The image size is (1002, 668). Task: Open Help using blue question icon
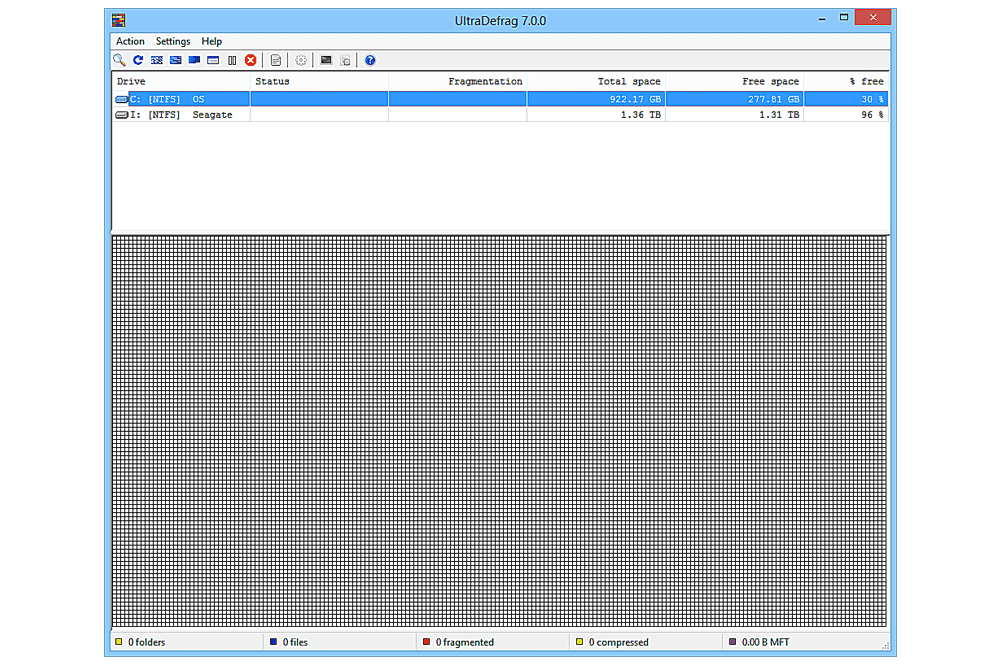click(370, 61)
